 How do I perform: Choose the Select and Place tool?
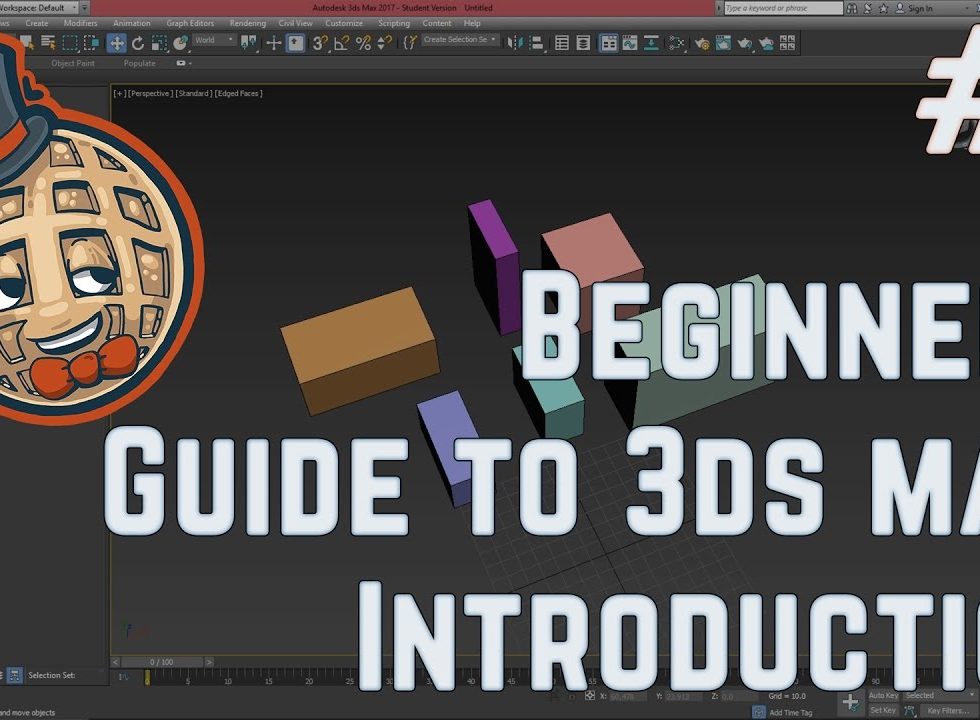click(181, 43)
